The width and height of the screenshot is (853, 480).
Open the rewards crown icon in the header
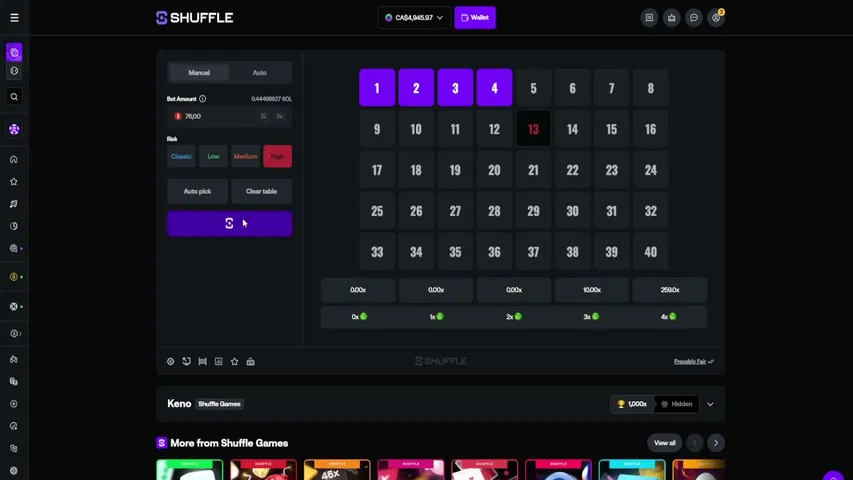pos(671,18)
